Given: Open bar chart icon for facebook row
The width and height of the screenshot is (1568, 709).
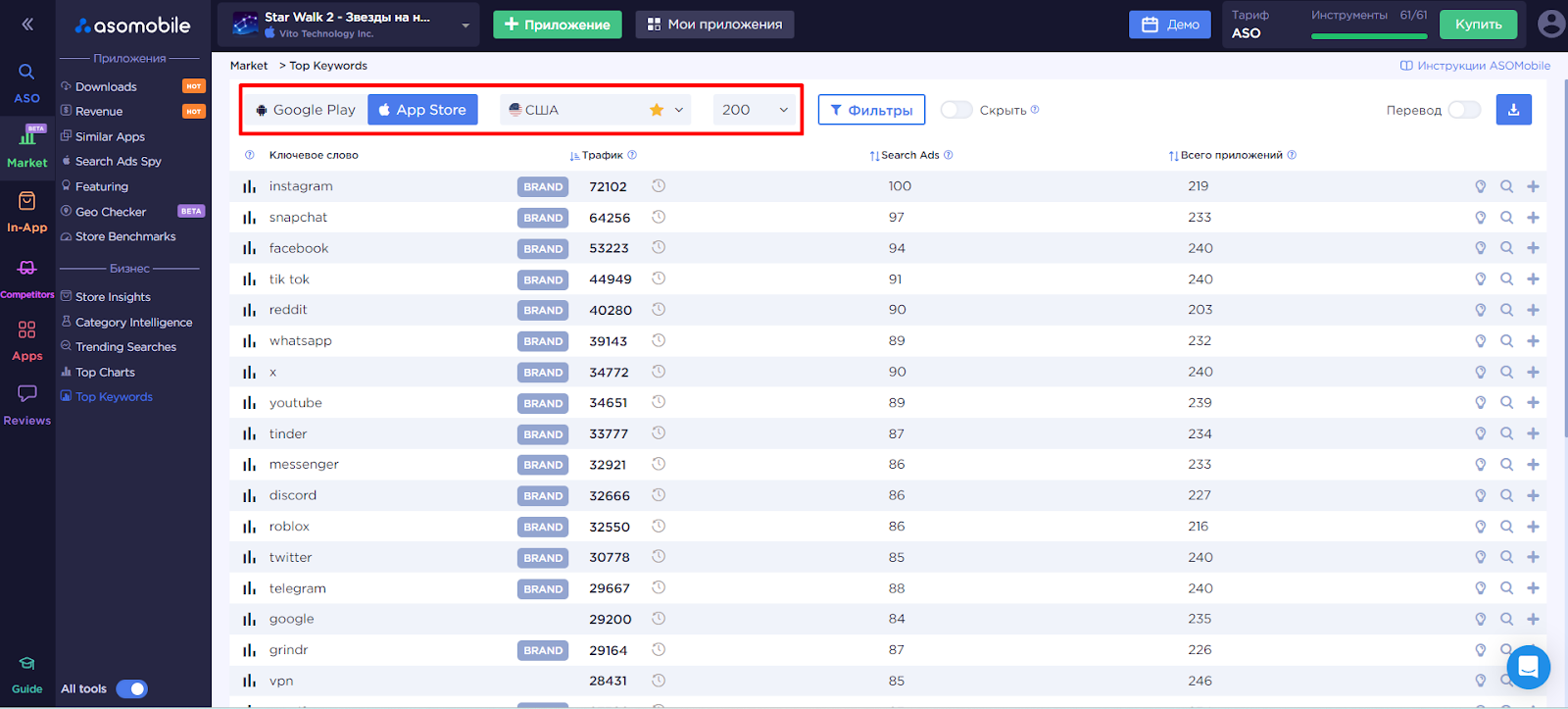Looking at the screenshot, I should (249, 248).
